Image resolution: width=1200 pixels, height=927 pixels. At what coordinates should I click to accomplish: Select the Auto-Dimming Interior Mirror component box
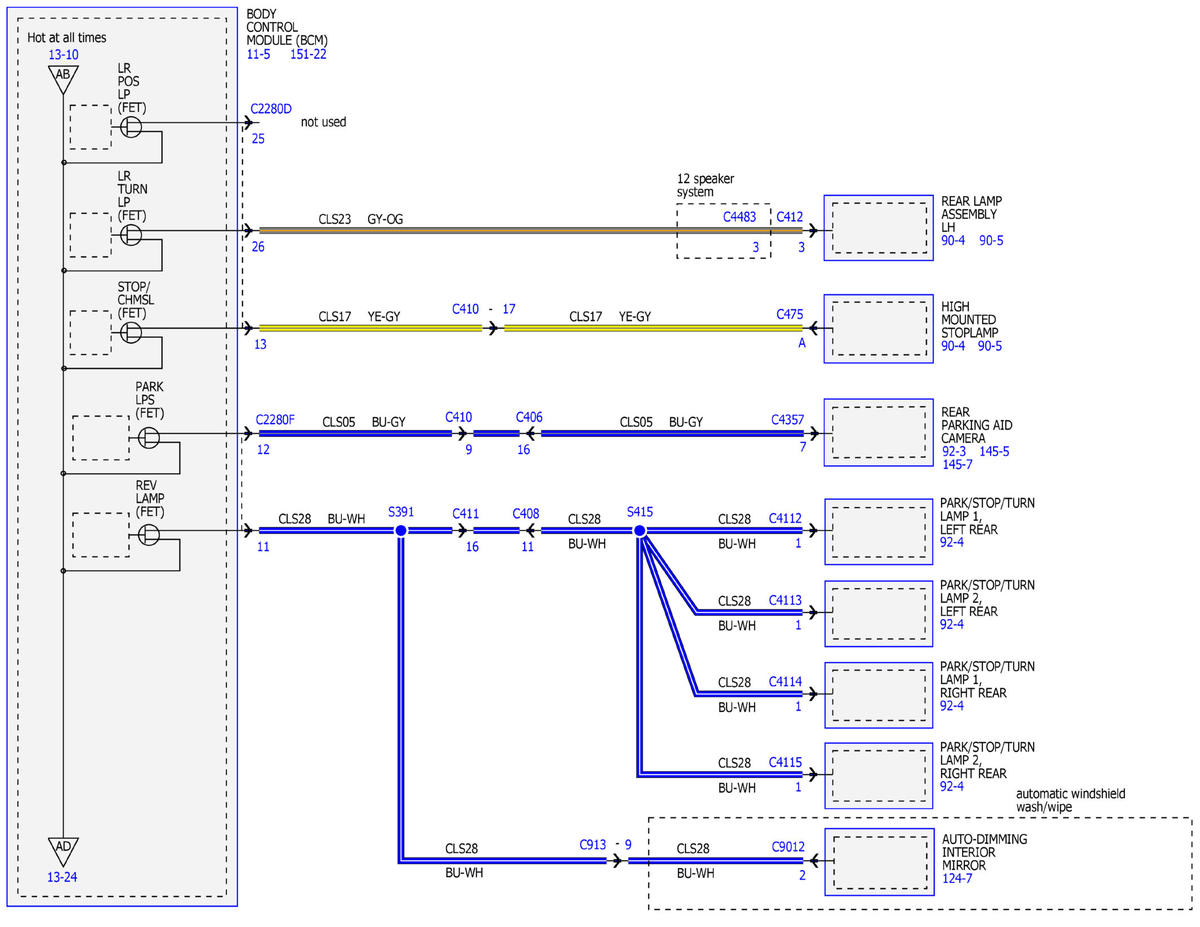coord(878,860)
